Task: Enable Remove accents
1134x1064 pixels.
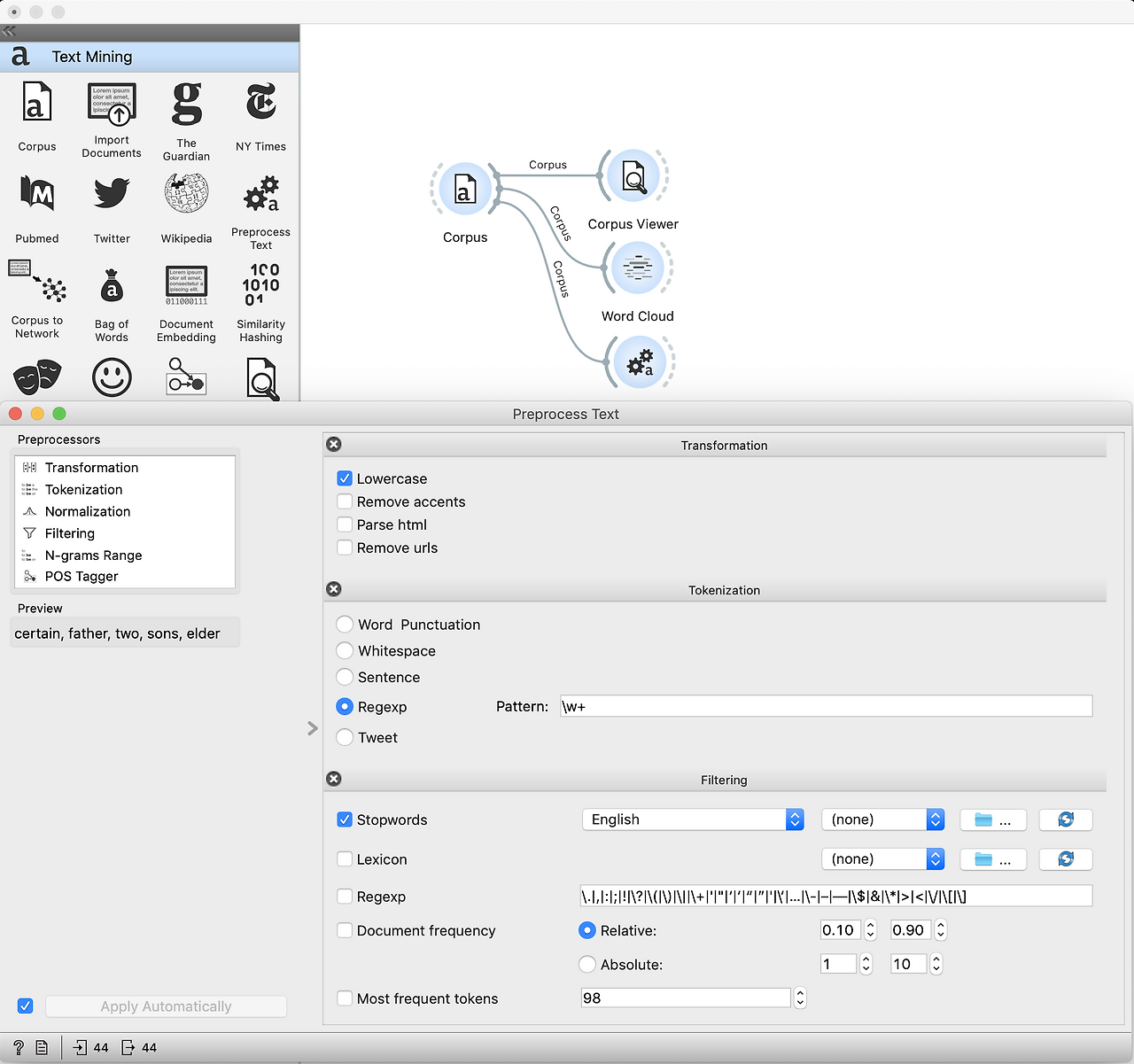Action: [346, 501]
